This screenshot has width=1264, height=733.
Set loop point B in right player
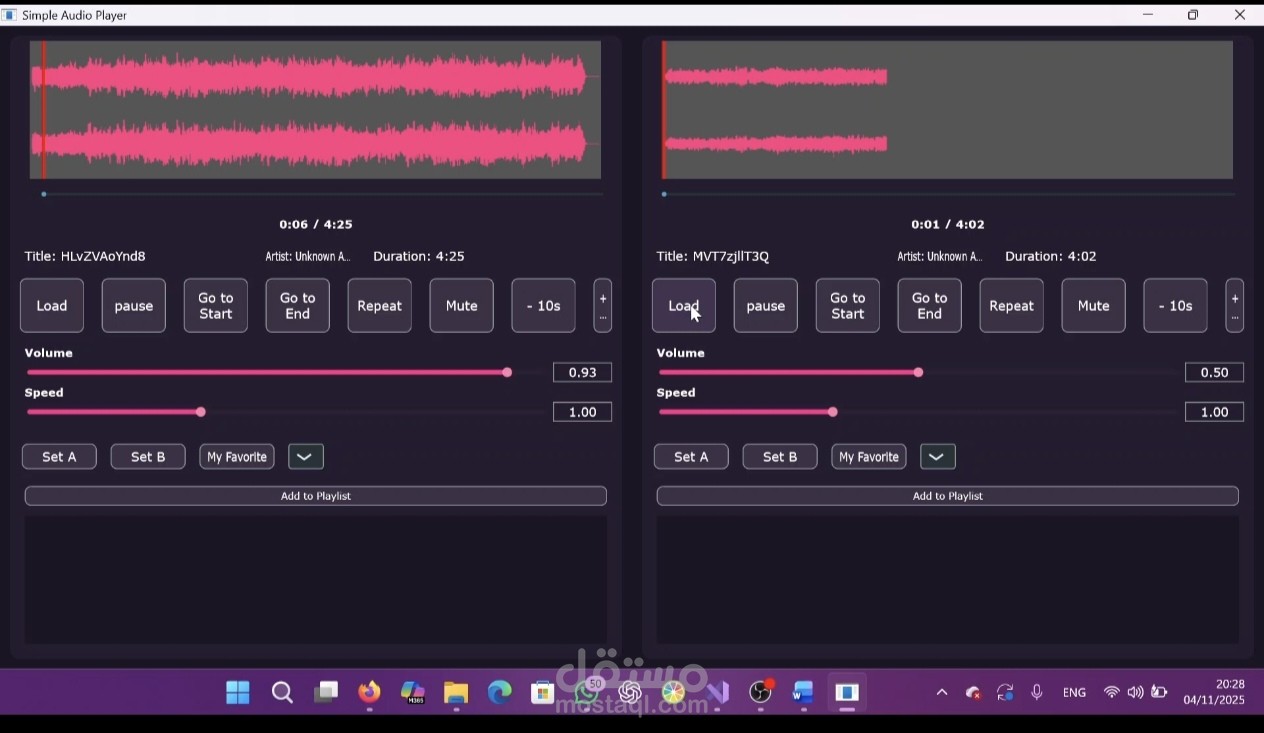780,457
